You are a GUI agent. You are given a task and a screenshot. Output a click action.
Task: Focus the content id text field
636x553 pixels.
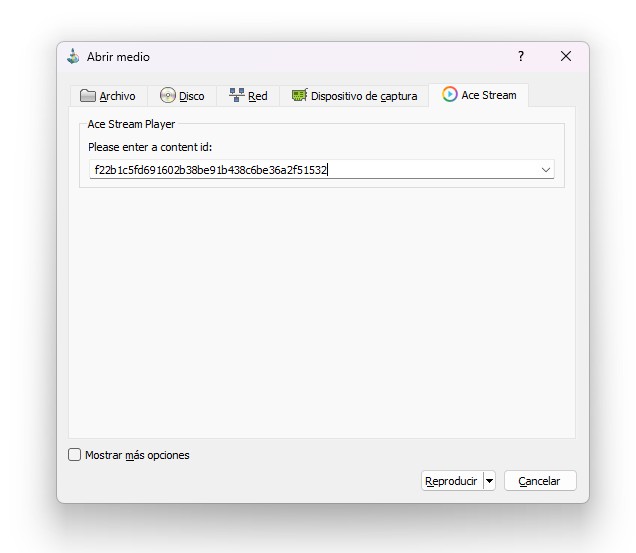click(x=310, y=170)
